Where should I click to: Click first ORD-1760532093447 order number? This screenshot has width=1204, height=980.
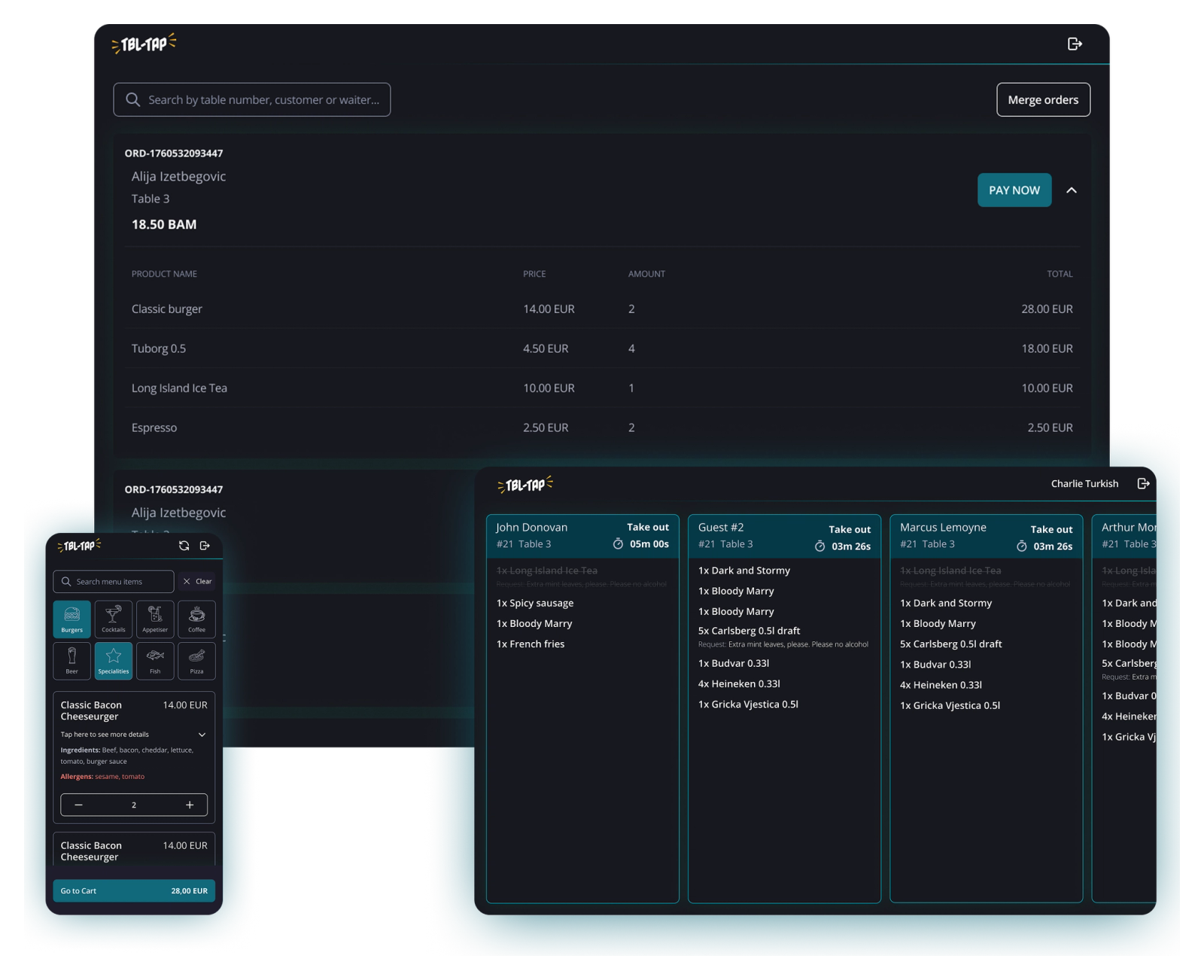pos(174,154)
